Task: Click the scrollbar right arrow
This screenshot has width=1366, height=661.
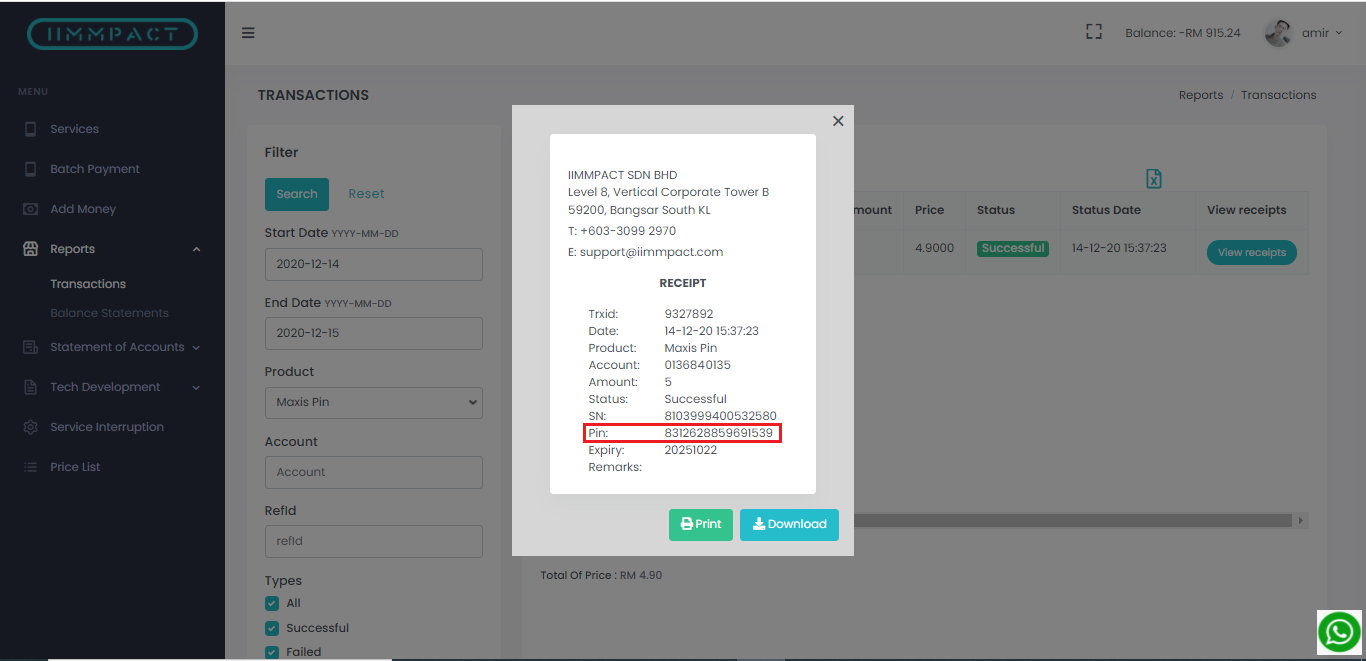Action: pos(1301,521)
